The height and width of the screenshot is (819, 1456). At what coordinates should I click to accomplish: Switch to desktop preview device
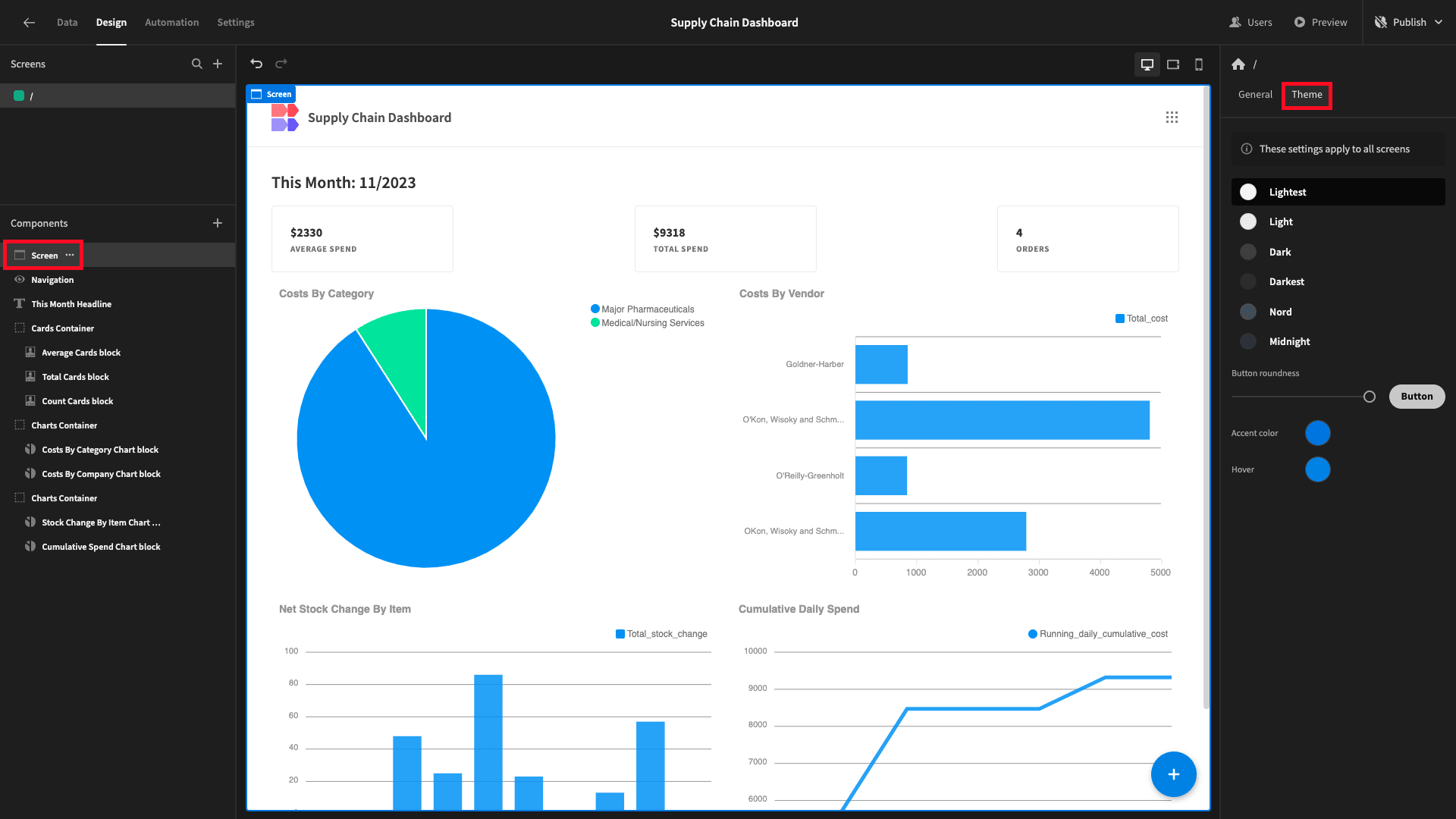click(x=1147, y=64)
